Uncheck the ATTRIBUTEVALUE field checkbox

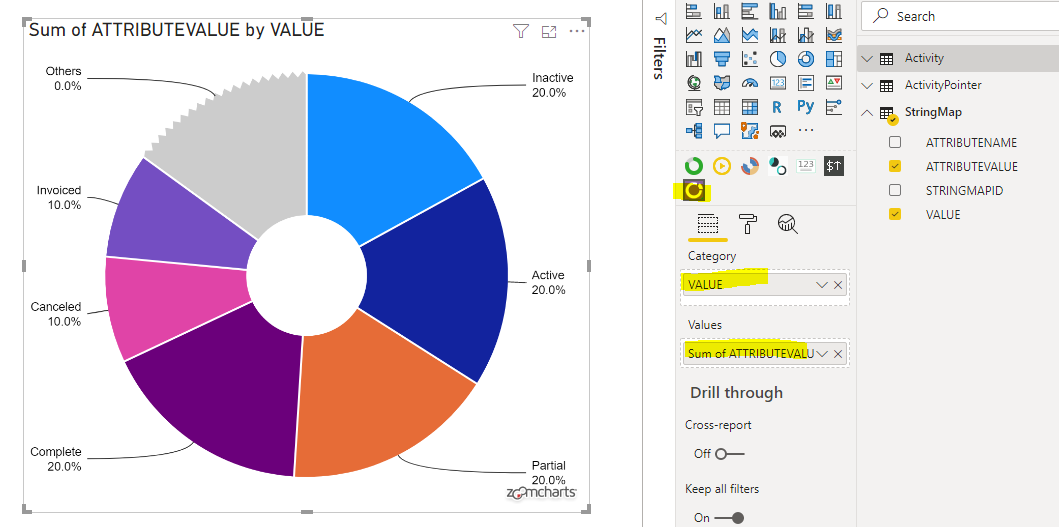(895, 166)
